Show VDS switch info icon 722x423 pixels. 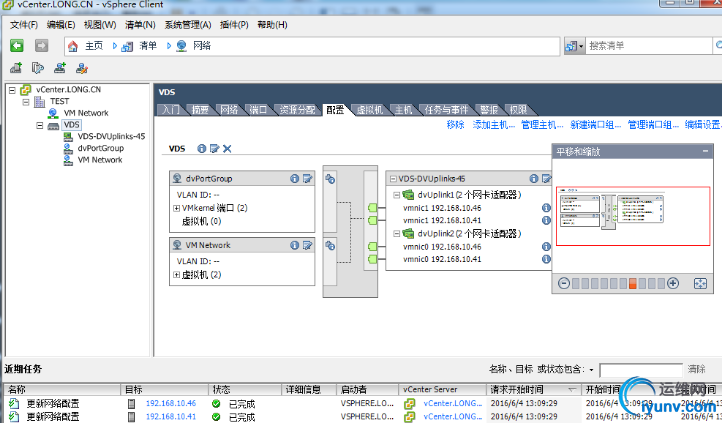202,149
